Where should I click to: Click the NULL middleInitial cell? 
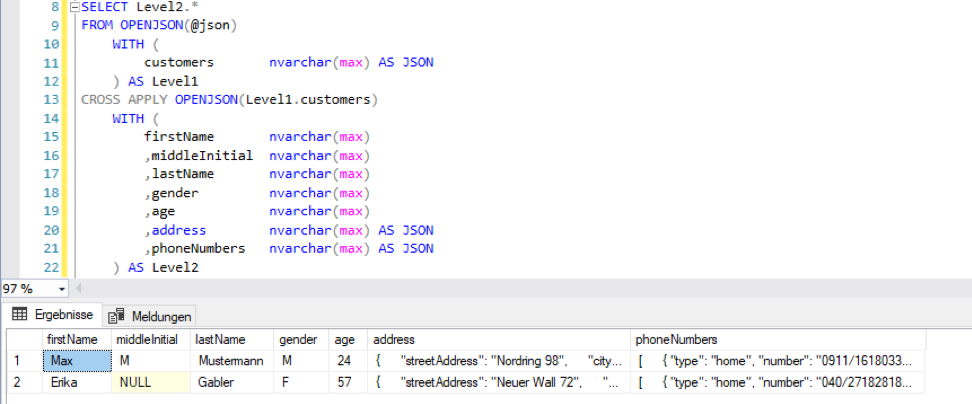click(149, 382)
